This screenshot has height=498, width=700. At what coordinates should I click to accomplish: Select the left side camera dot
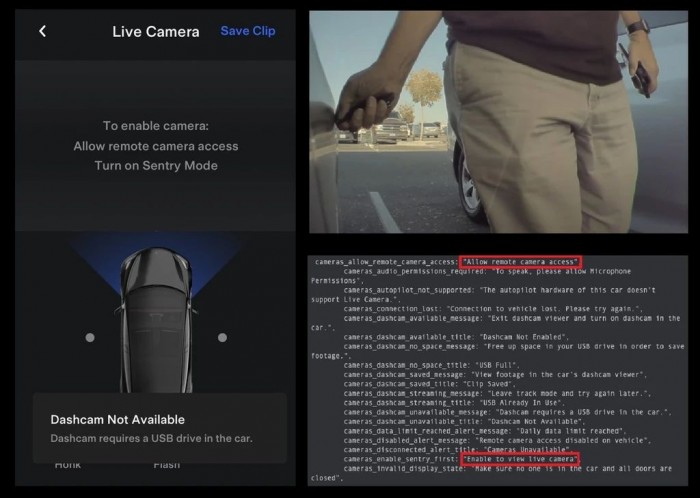click(x=90, y=337)
